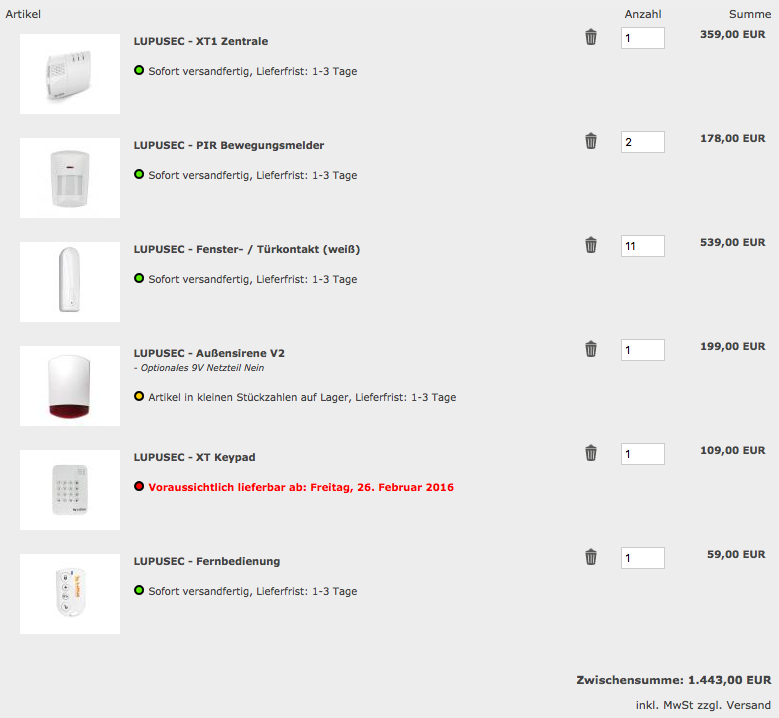Screen dimensions: 779x718
Task: Delete the XT1 Zentrale item via trash icon
Action: [x=591, y=37]
